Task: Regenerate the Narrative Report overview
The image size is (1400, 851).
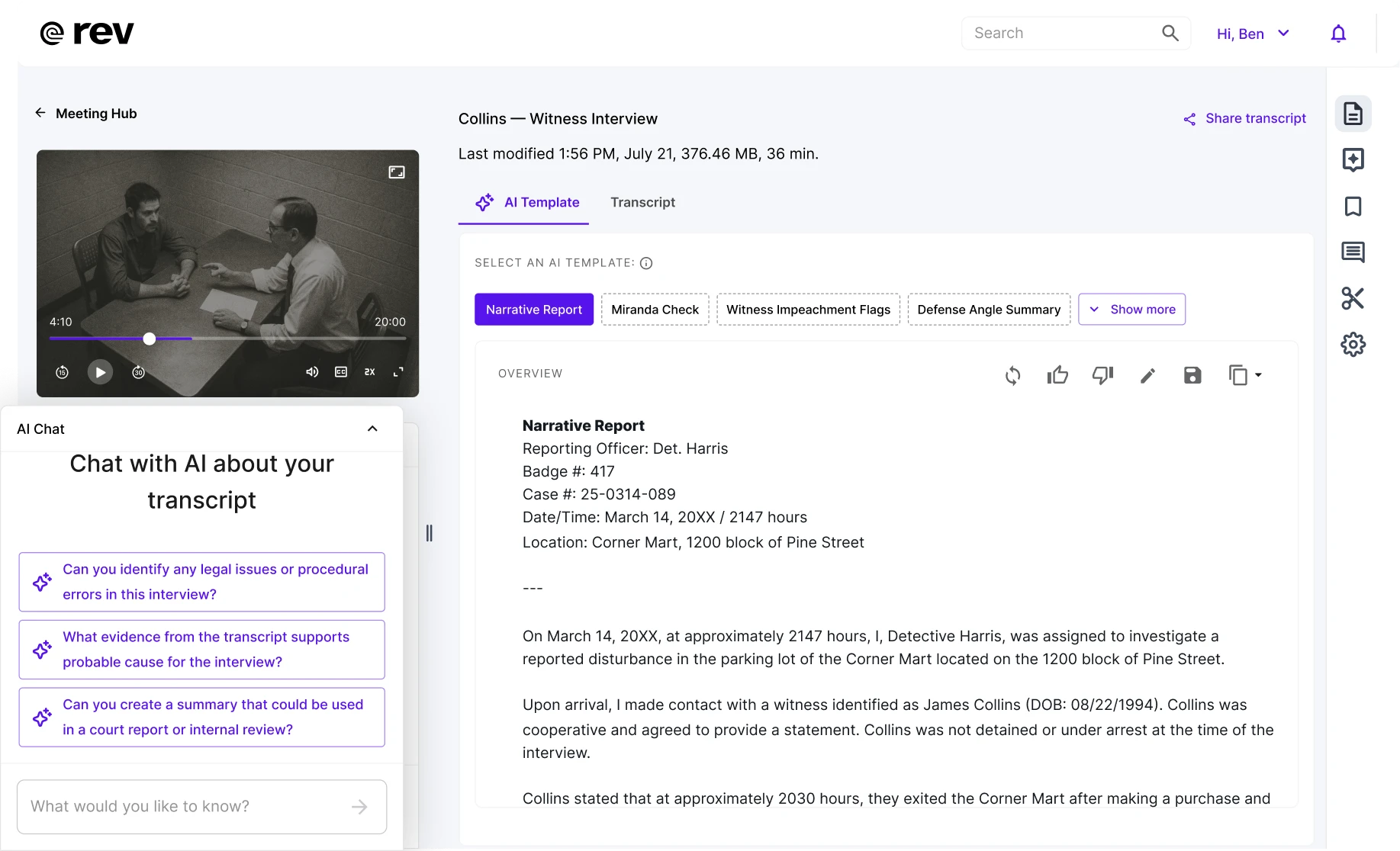Action: point(1012,375)
